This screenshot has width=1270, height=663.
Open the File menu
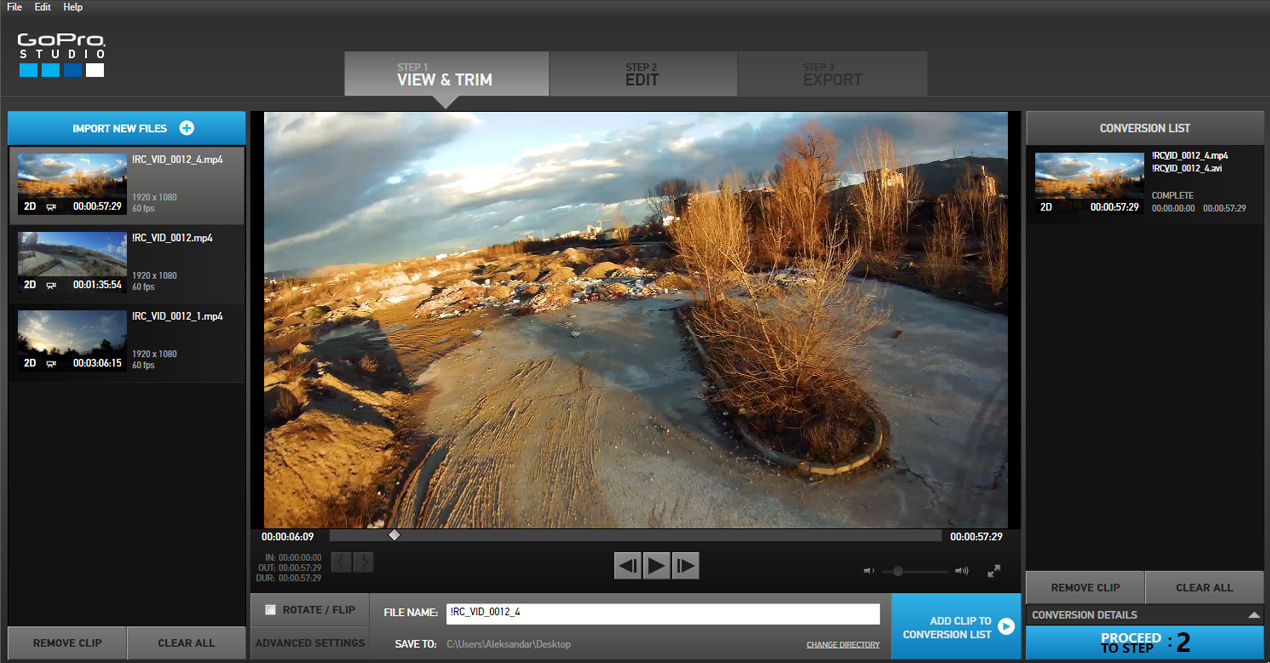pos(14,7)
